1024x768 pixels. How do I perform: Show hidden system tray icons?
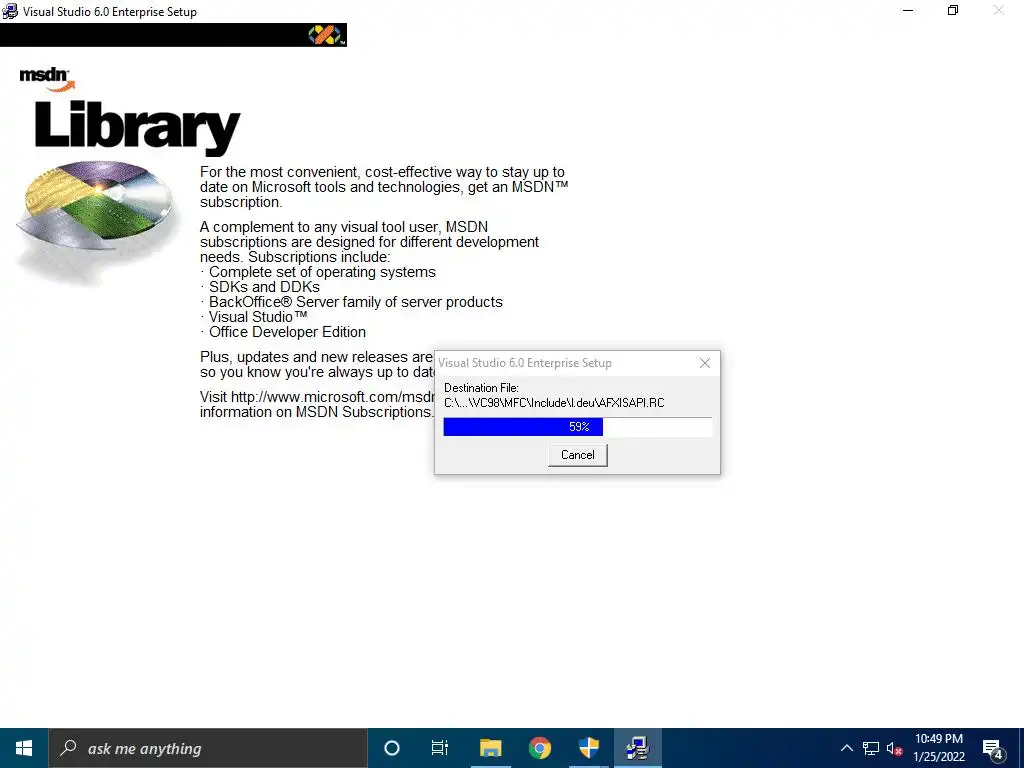(x=846, y=748)
